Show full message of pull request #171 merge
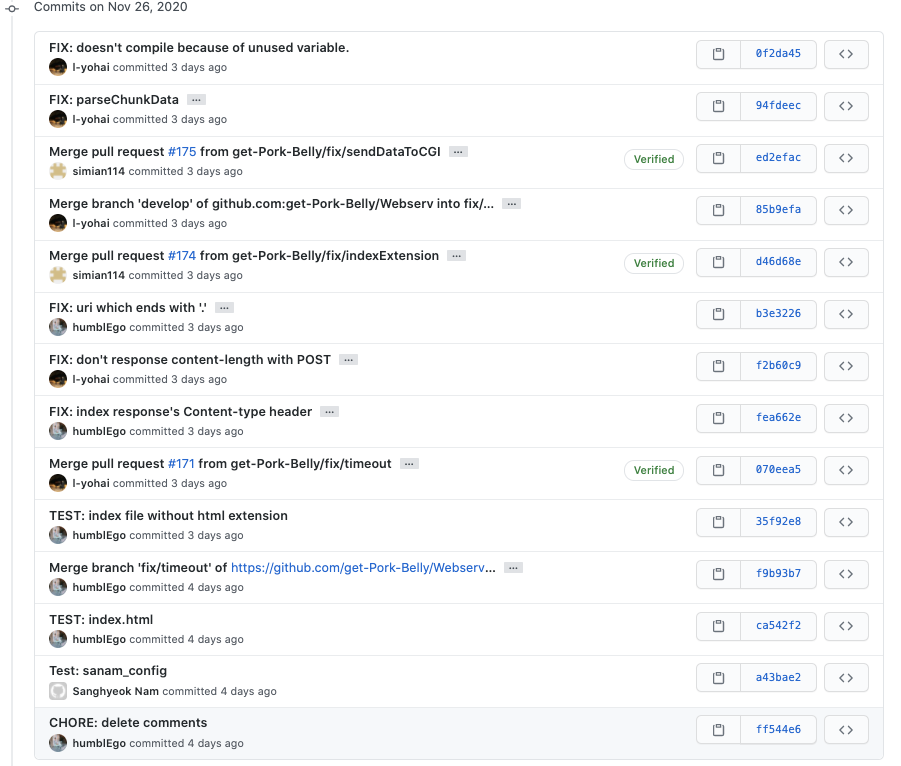This screenshot has height=766, width=901. [x=409, y=464]
